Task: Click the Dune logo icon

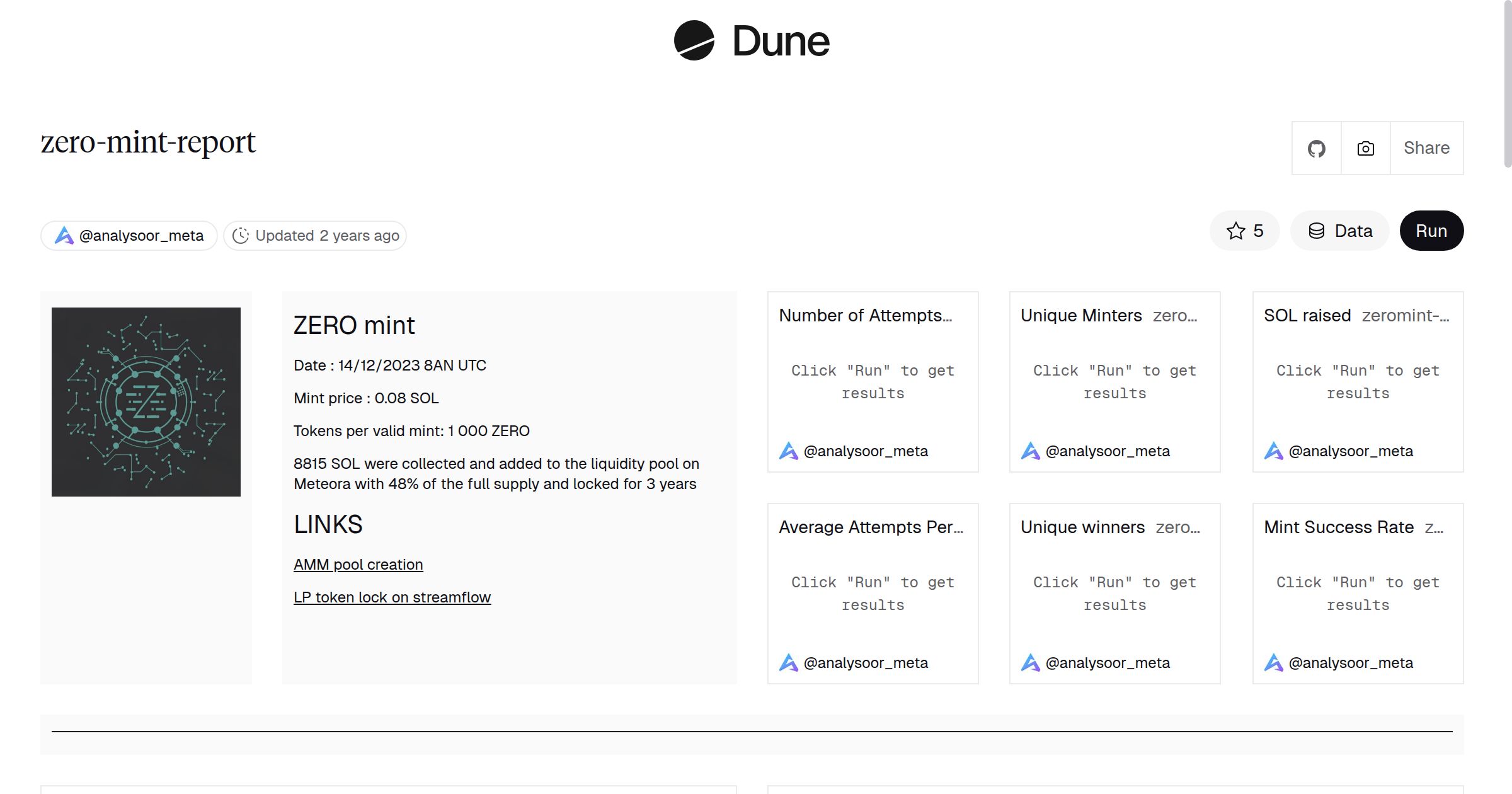Action: pyautogui.click(x=694, y=41)
